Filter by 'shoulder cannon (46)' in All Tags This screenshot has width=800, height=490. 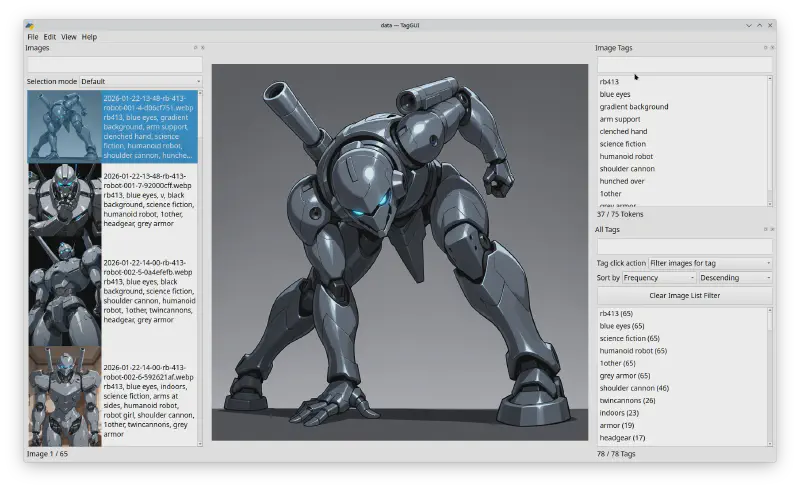coord(634,388)
